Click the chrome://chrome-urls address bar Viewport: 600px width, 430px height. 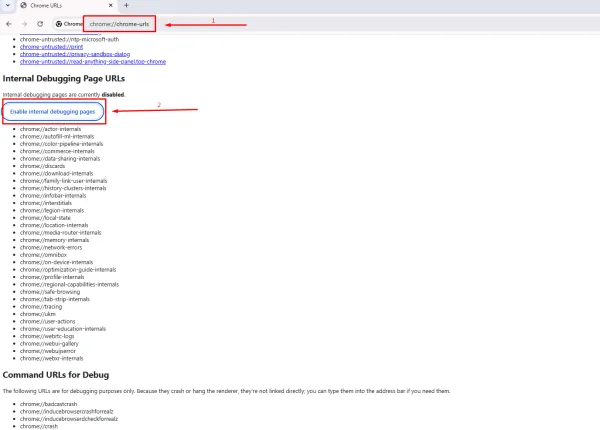pyautogui.click(x=118, y=23)
